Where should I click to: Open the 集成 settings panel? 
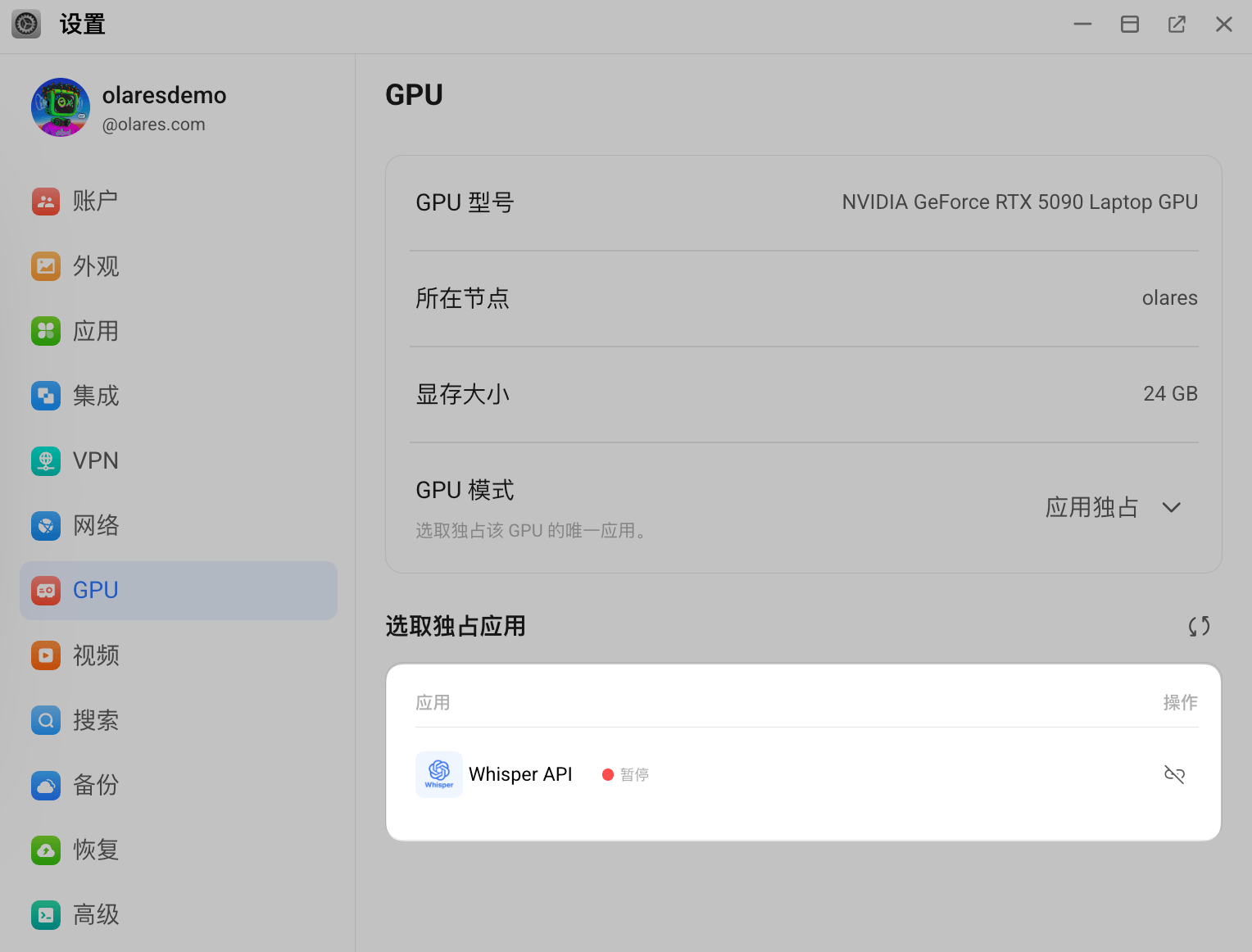[x=96, y=396]
